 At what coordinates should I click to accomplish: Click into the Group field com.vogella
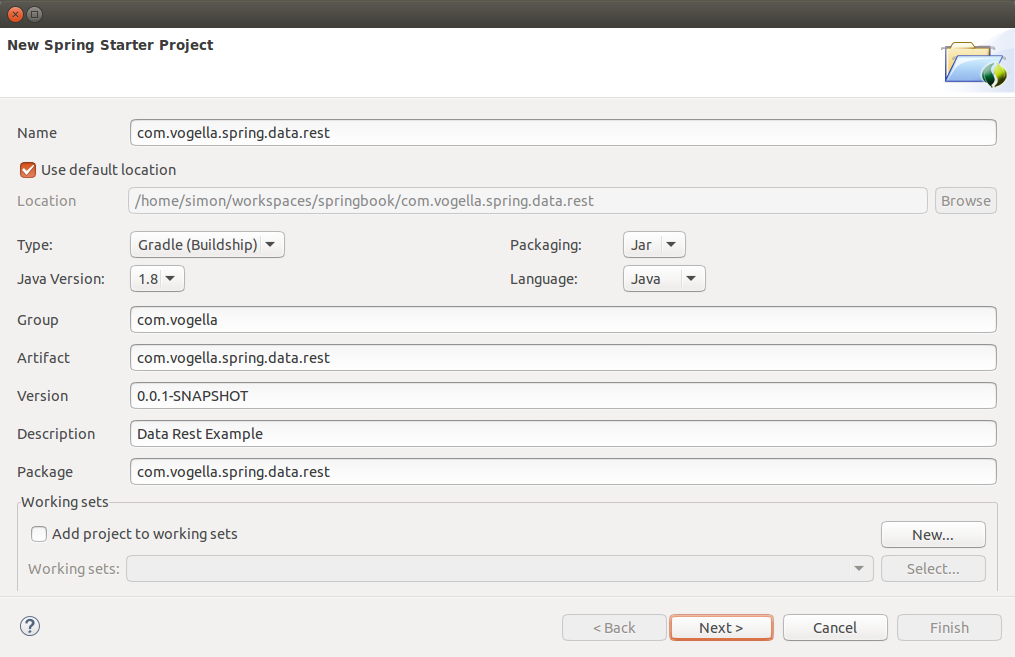[x=562, y=320]
